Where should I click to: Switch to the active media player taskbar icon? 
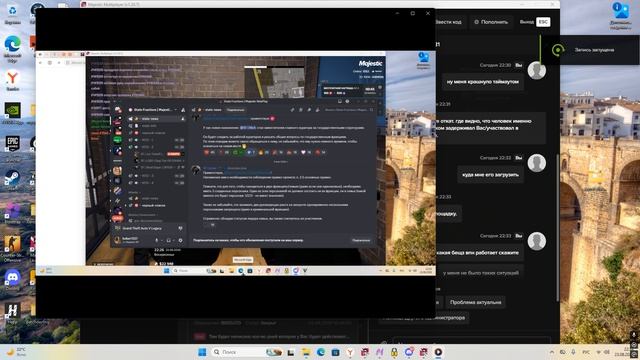[438, 352]
